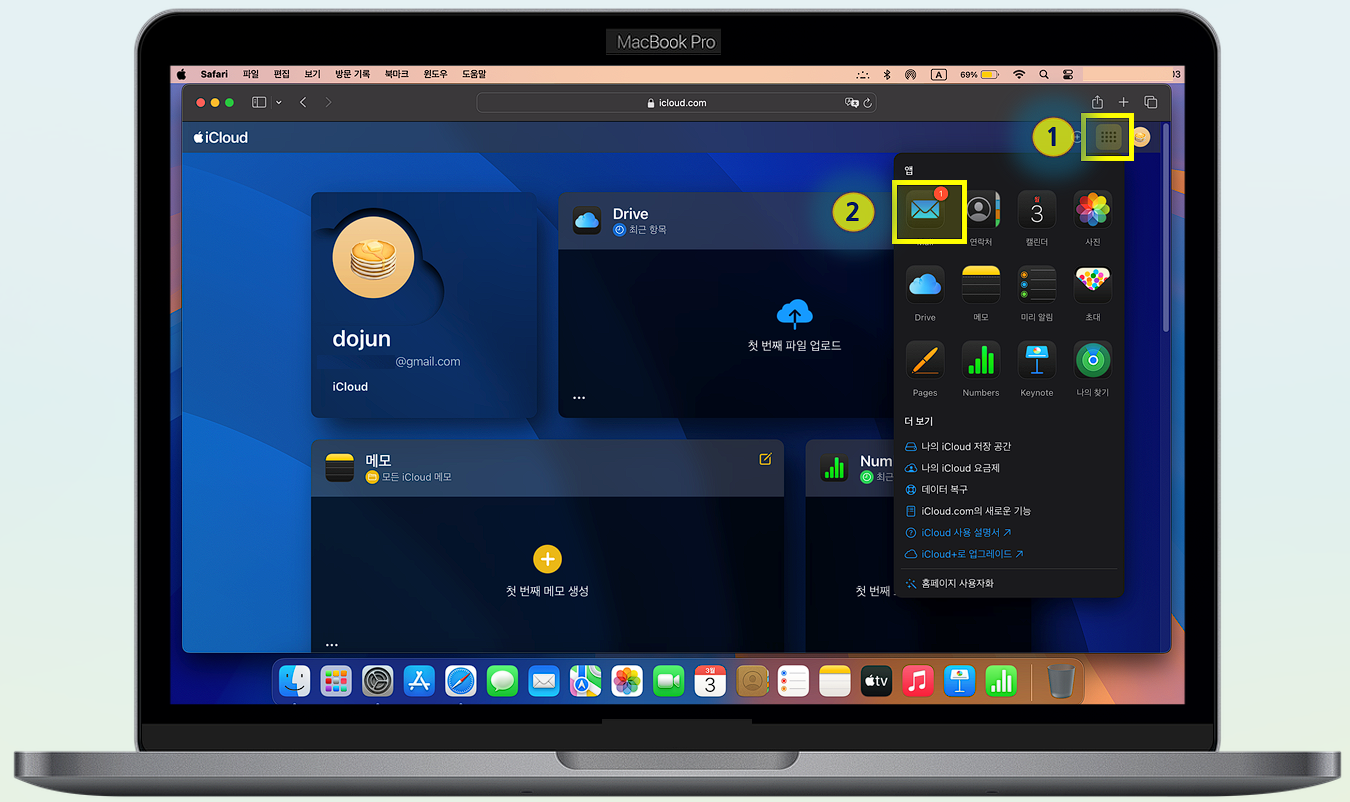Open iCloud 사용 설명서 link

coord(958,532)
